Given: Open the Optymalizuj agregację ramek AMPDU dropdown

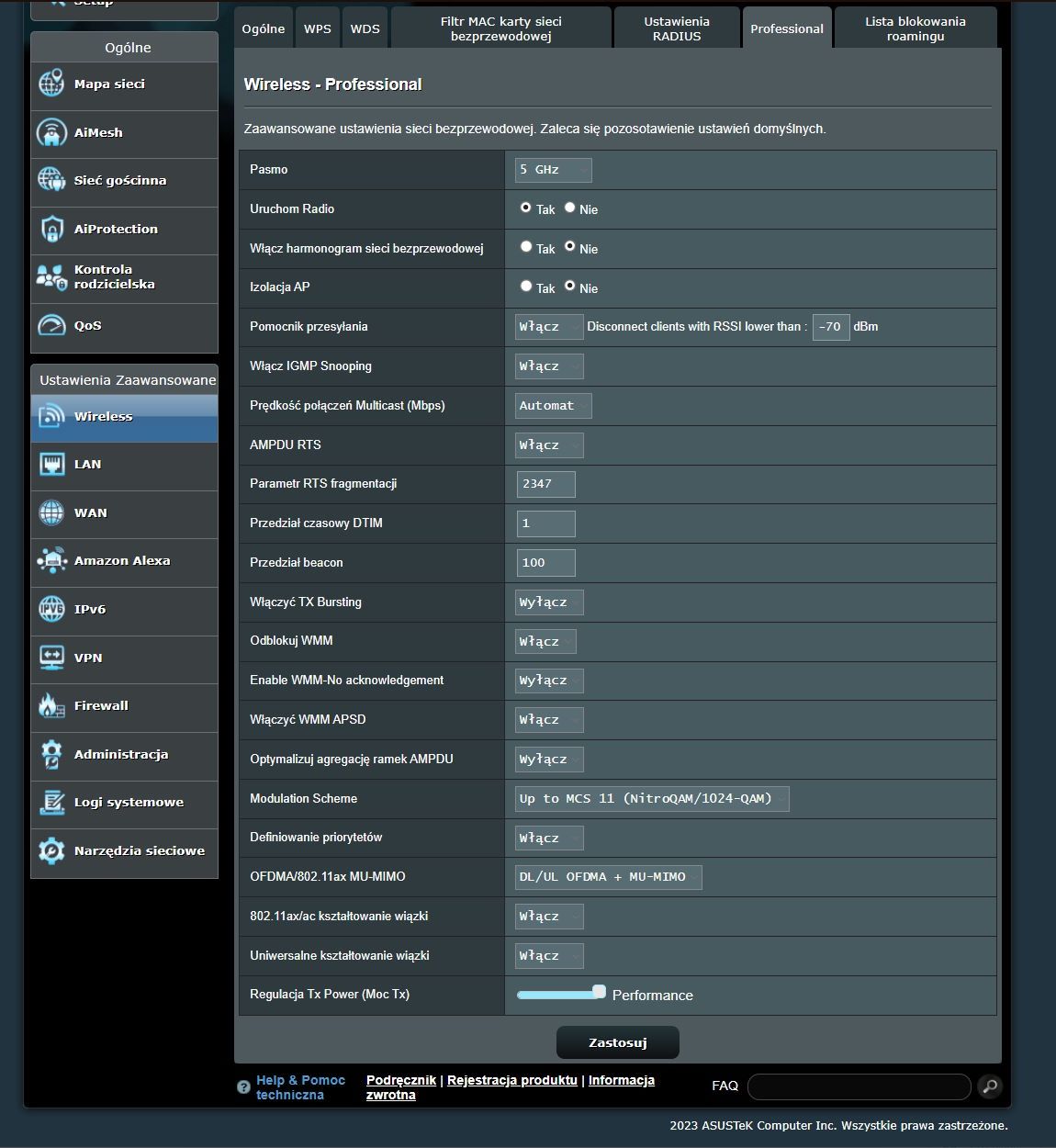Looking at the screenshot, I should (549, 760).
